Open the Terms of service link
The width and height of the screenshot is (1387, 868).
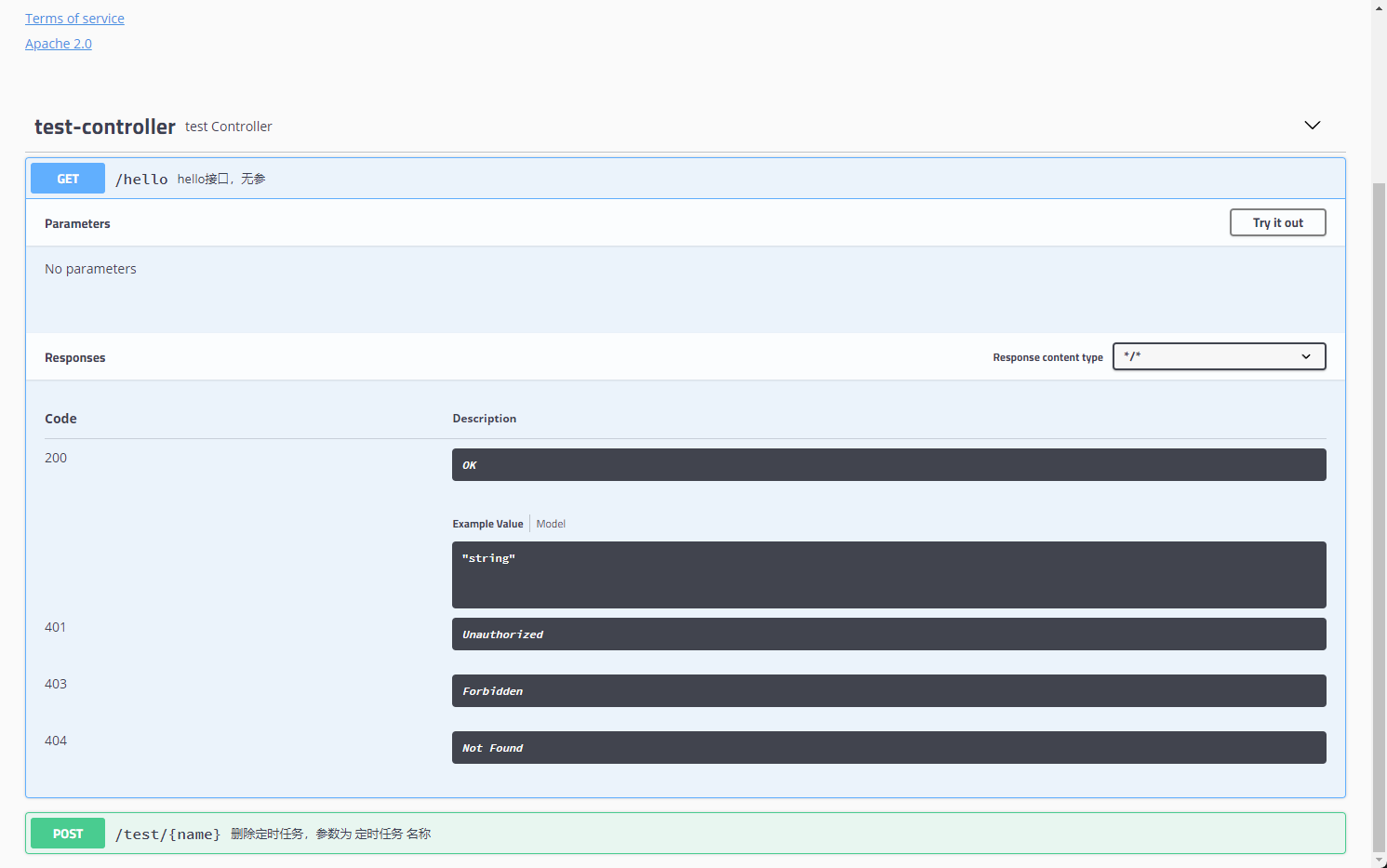74,18
